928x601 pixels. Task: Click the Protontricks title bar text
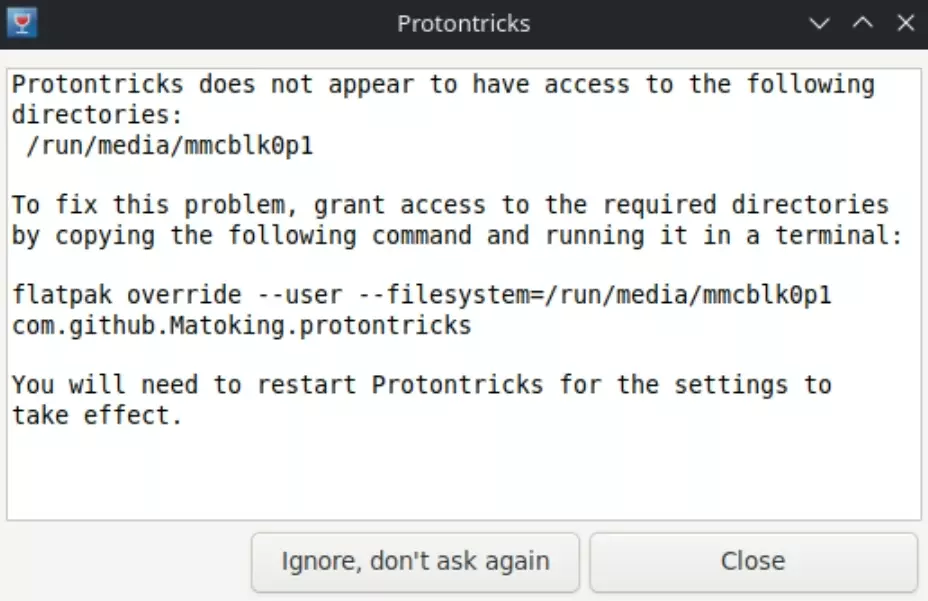tap(463, 23)
